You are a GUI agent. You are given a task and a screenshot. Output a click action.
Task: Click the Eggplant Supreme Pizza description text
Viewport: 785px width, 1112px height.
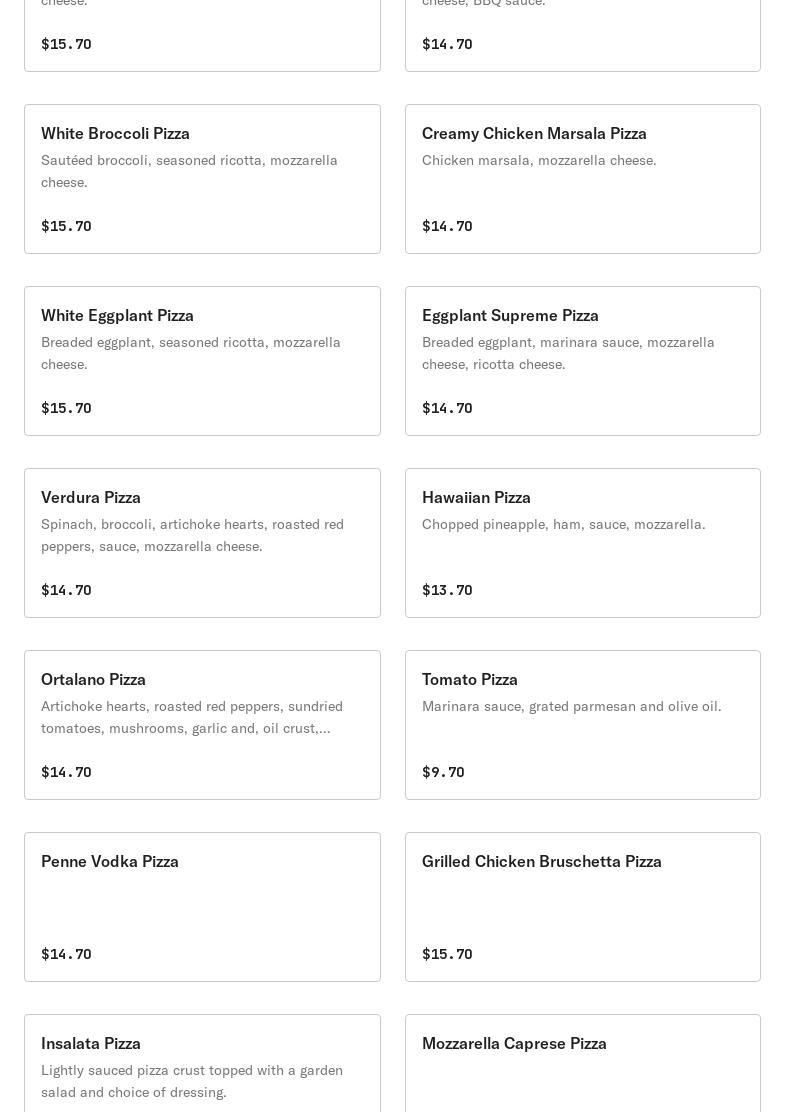[568, 353]
